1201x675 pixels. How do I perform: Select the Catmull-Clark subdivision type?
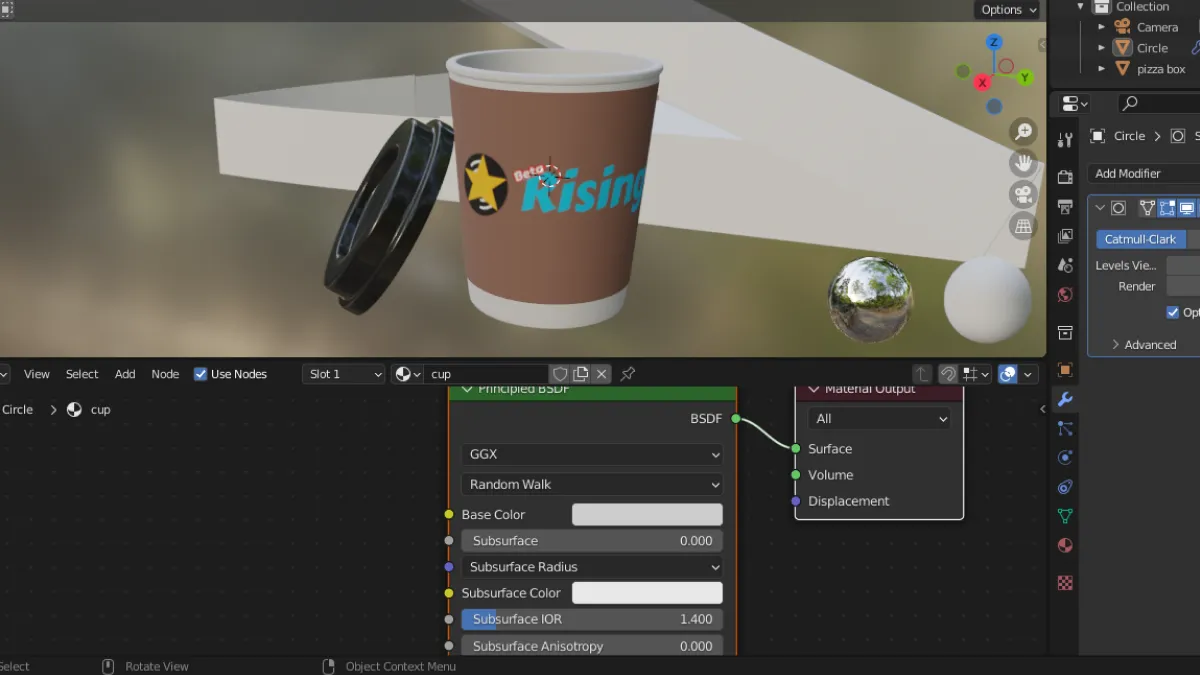[x=1141, y=239]
